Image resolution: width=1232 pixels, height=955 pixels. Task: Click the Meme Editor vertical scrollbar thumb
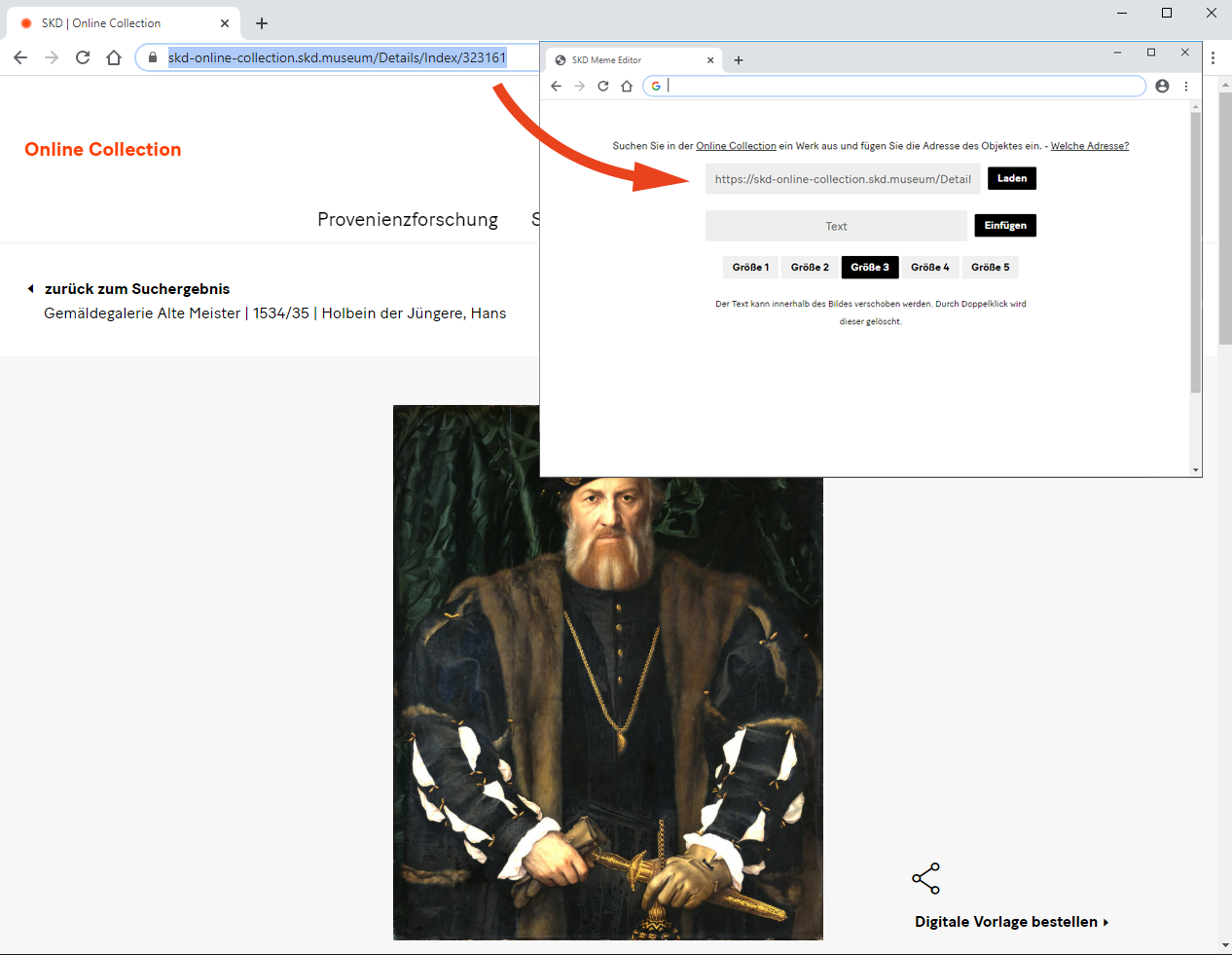click(1196, 251)
